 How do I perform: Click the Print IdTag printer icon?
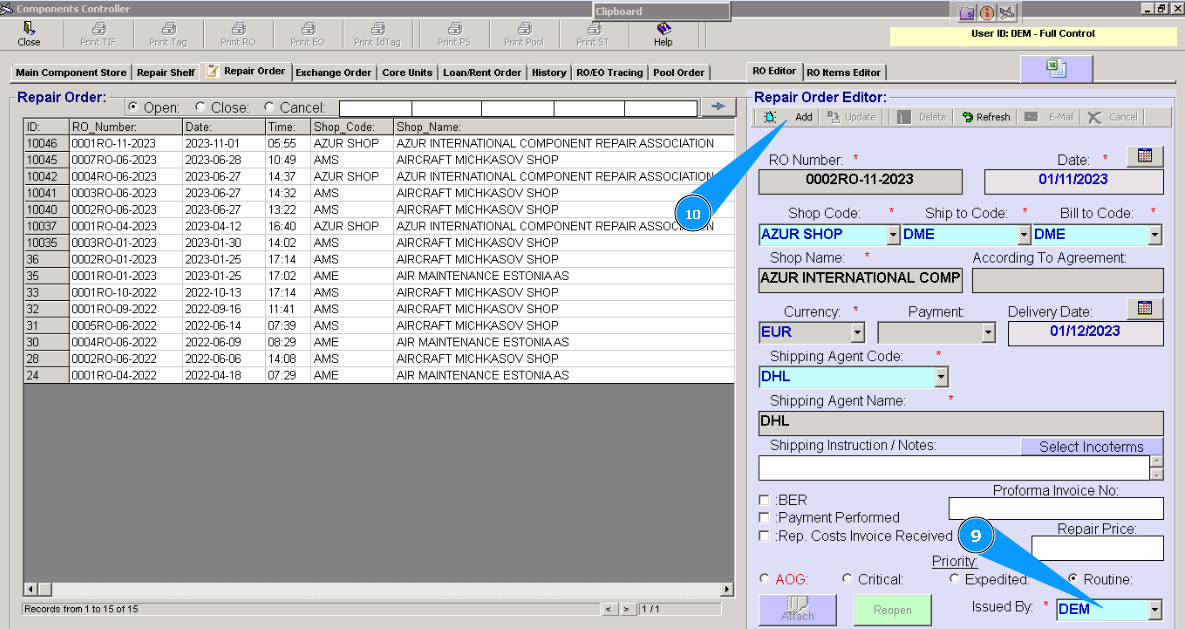378,28
